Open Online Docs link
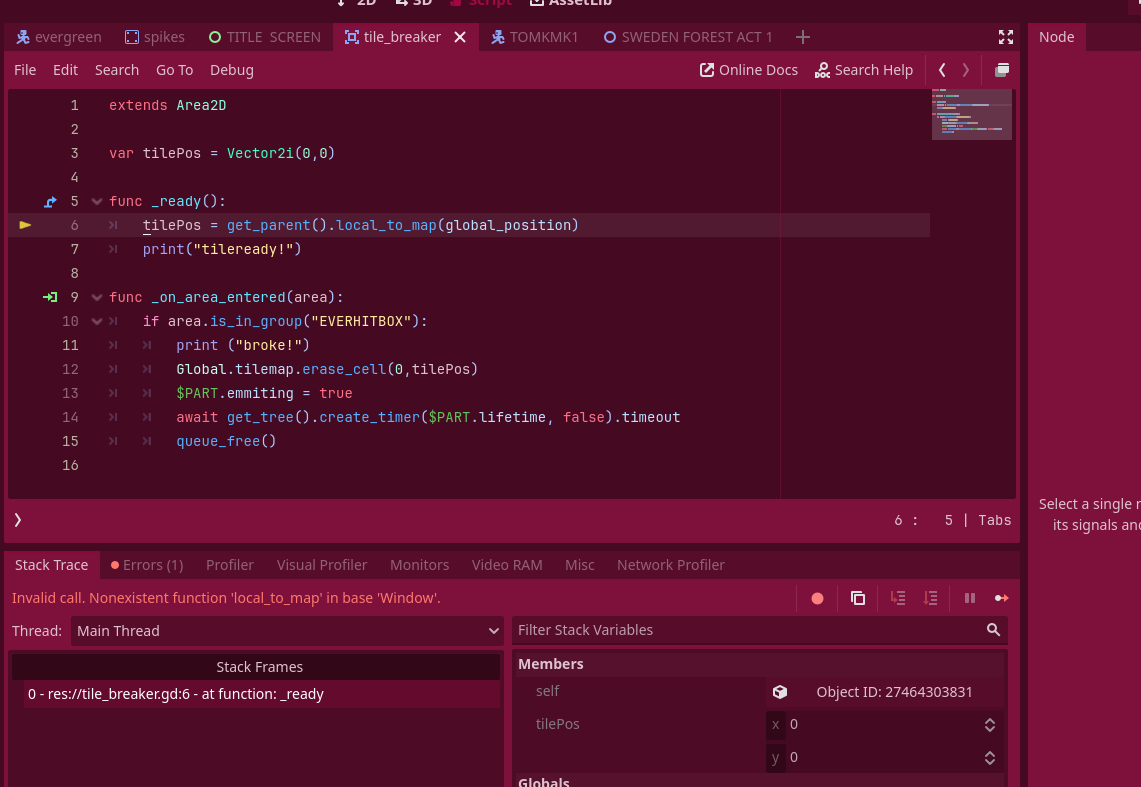Image resolution: width=1141 pixels, height=787 pixels. tap(749, 70)
